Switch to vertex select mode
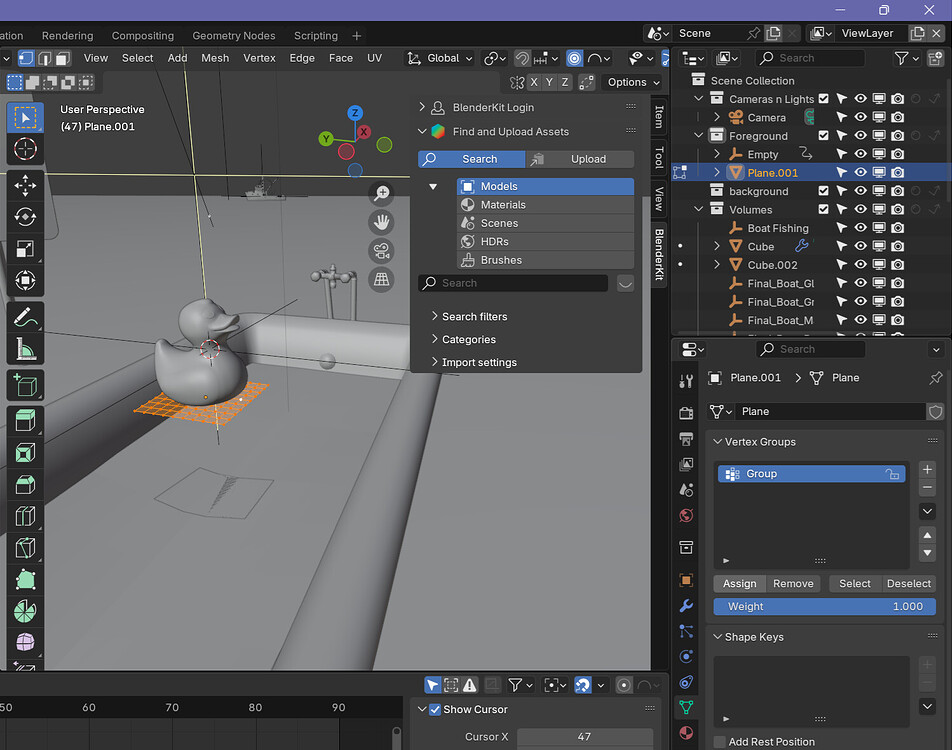The width and height of the screenshot is (952, 750). pos(26,58)
